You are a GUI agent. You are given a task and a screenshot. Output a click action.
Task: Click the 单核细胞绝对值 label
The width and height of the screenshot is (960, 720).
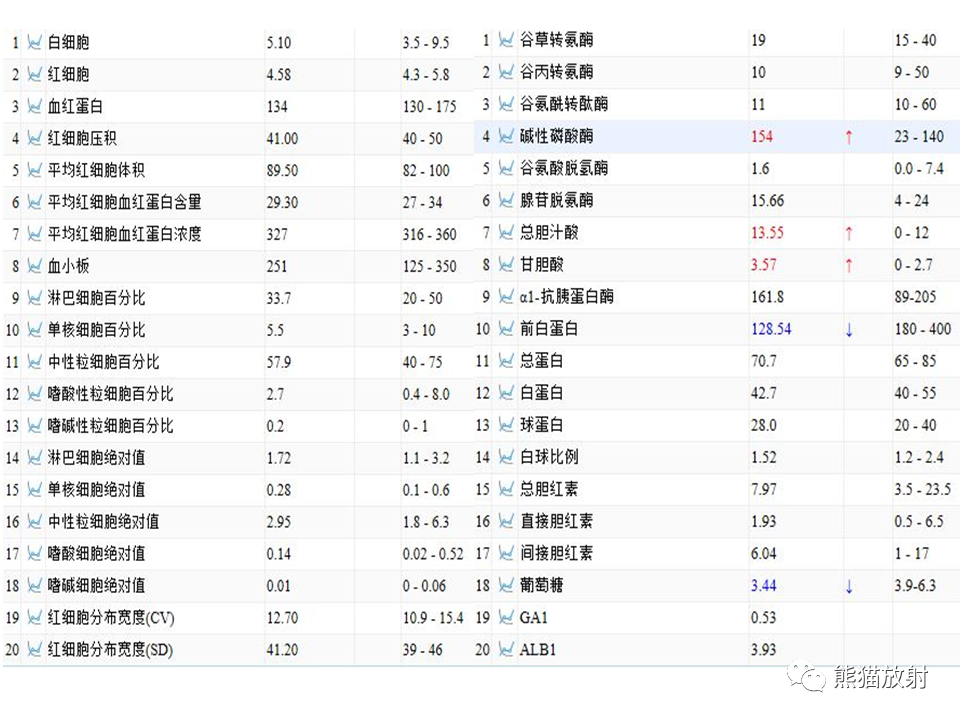(96, 490)
